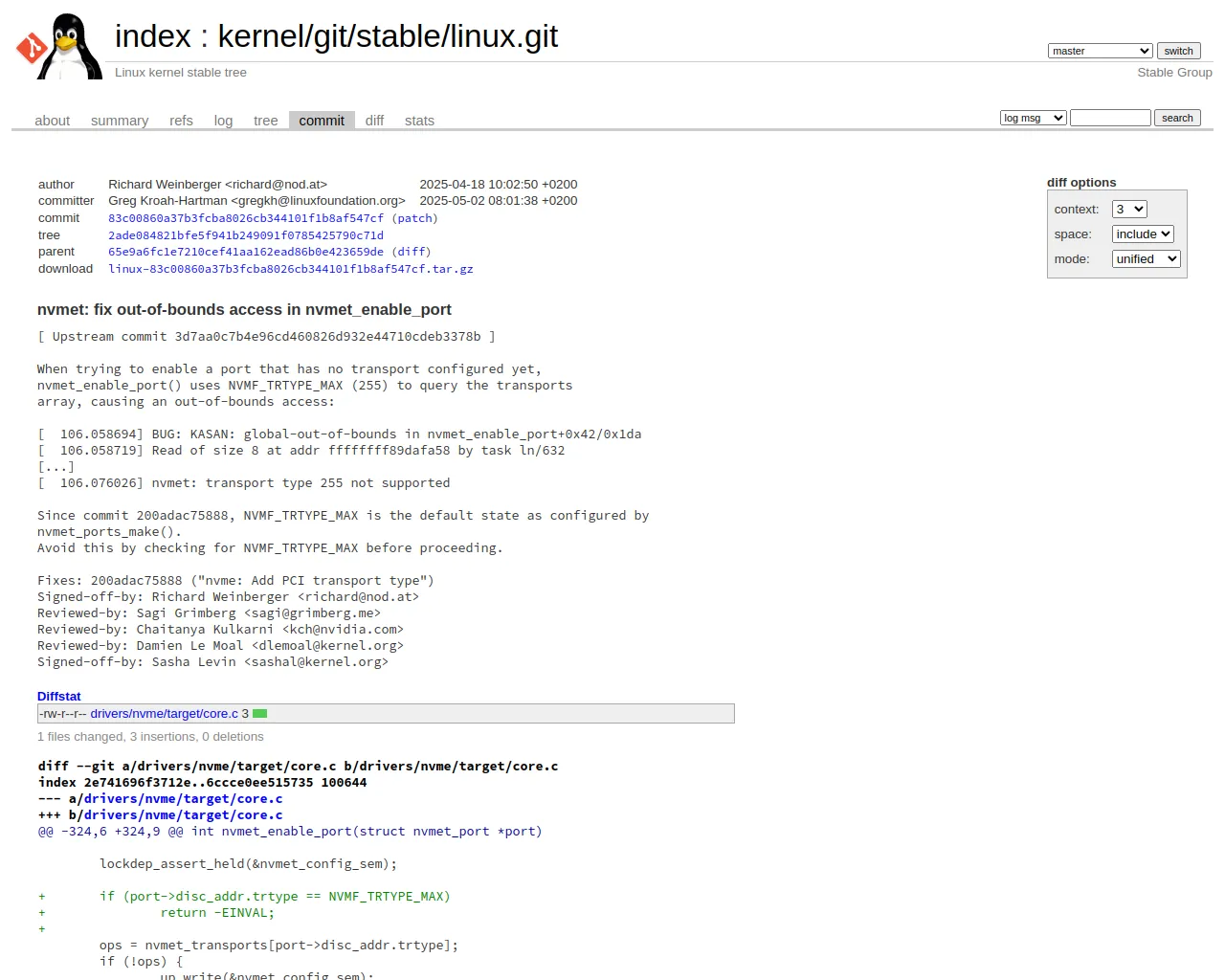Focus the search text field
Image resolution: width=1225 pixels, height=980 pixels.
coord(1110,118)
